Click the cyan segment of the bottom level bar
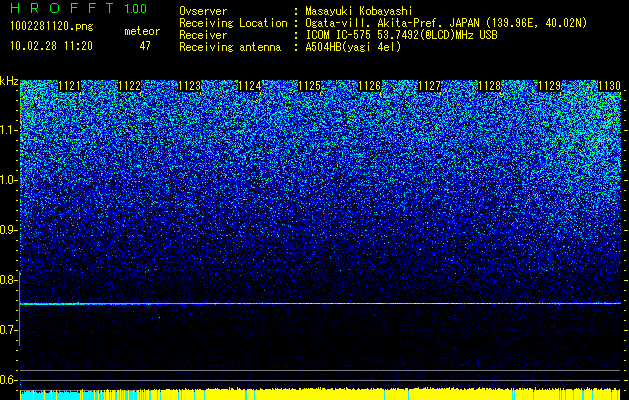 tap(50, 394)
